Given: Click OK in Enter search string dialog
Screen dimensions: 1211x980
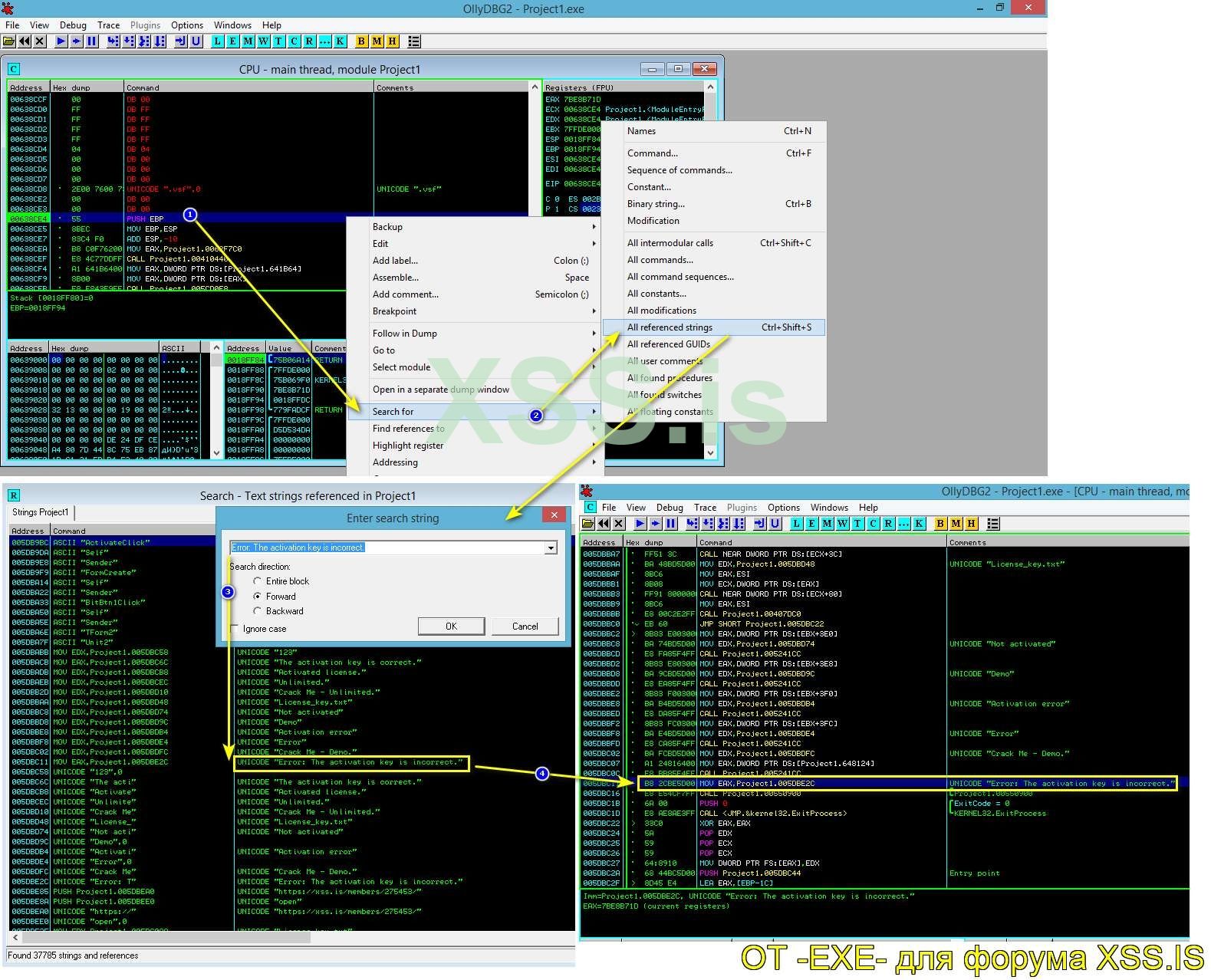Looking at the screenshot, I should point(451,626).
